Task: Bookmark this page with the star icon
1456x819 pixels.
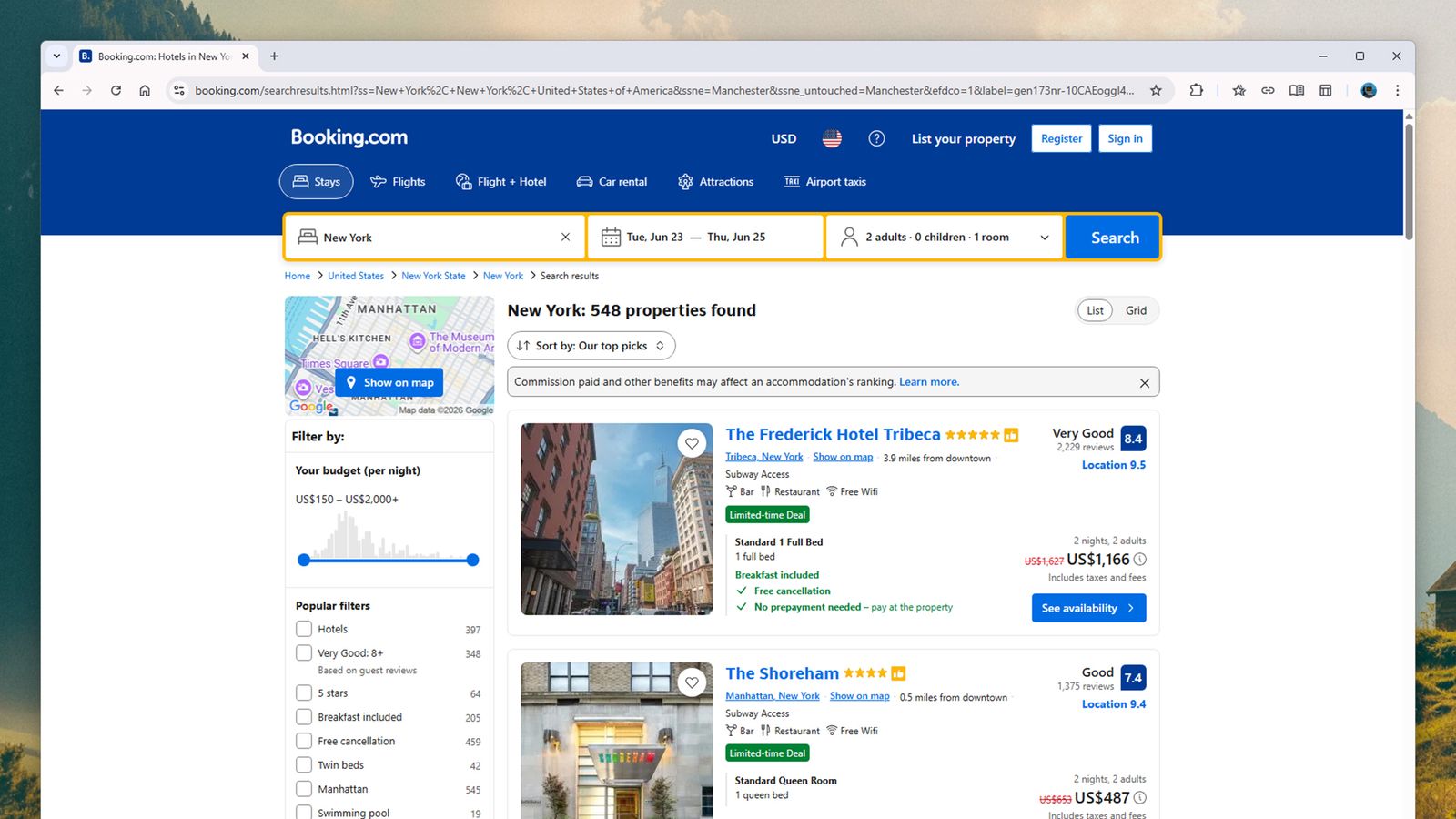Action: point(1156,90)
